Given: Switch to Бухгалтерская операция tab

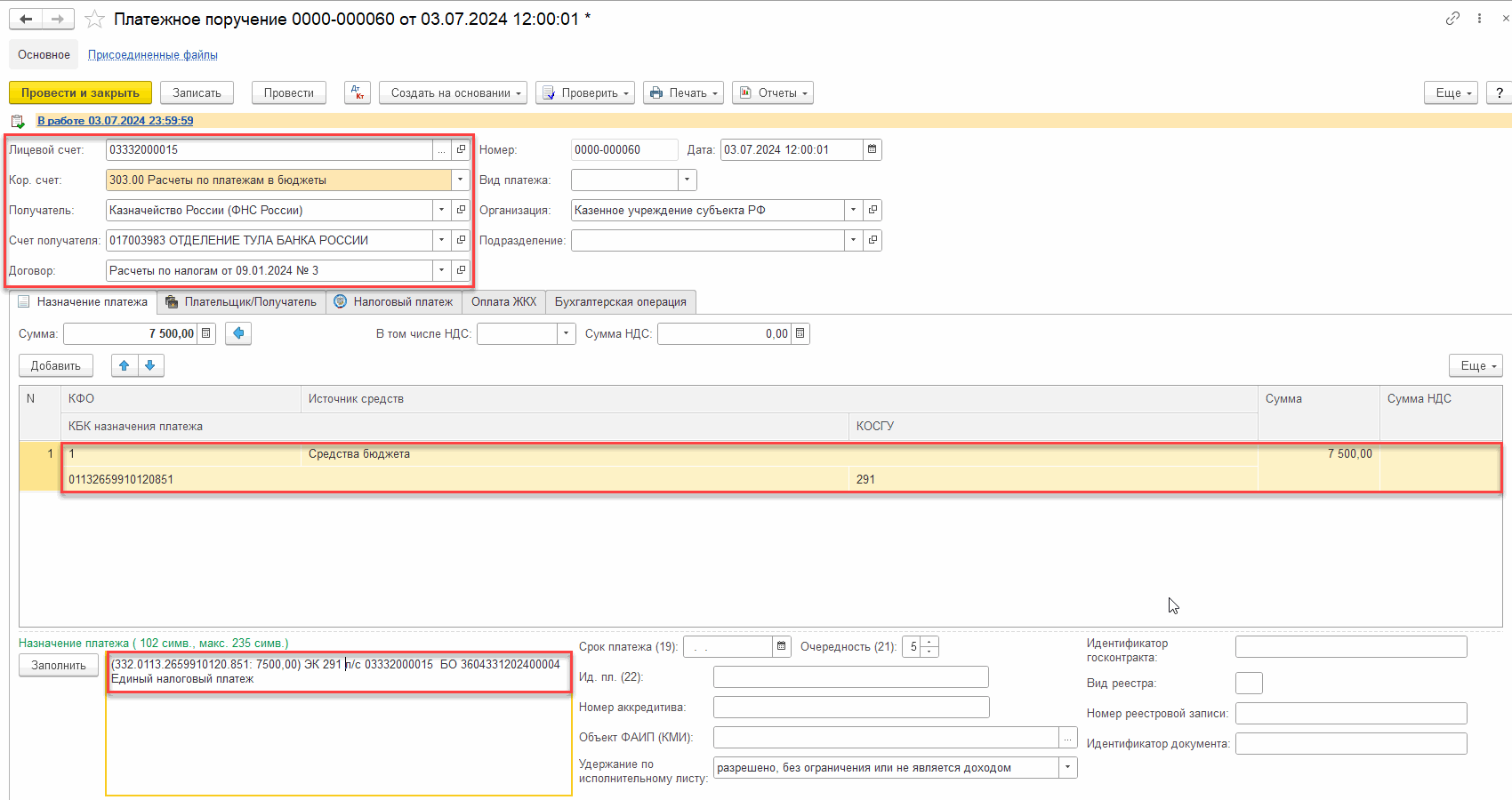Looking at the screenshot, I should (x=621, y=302).
